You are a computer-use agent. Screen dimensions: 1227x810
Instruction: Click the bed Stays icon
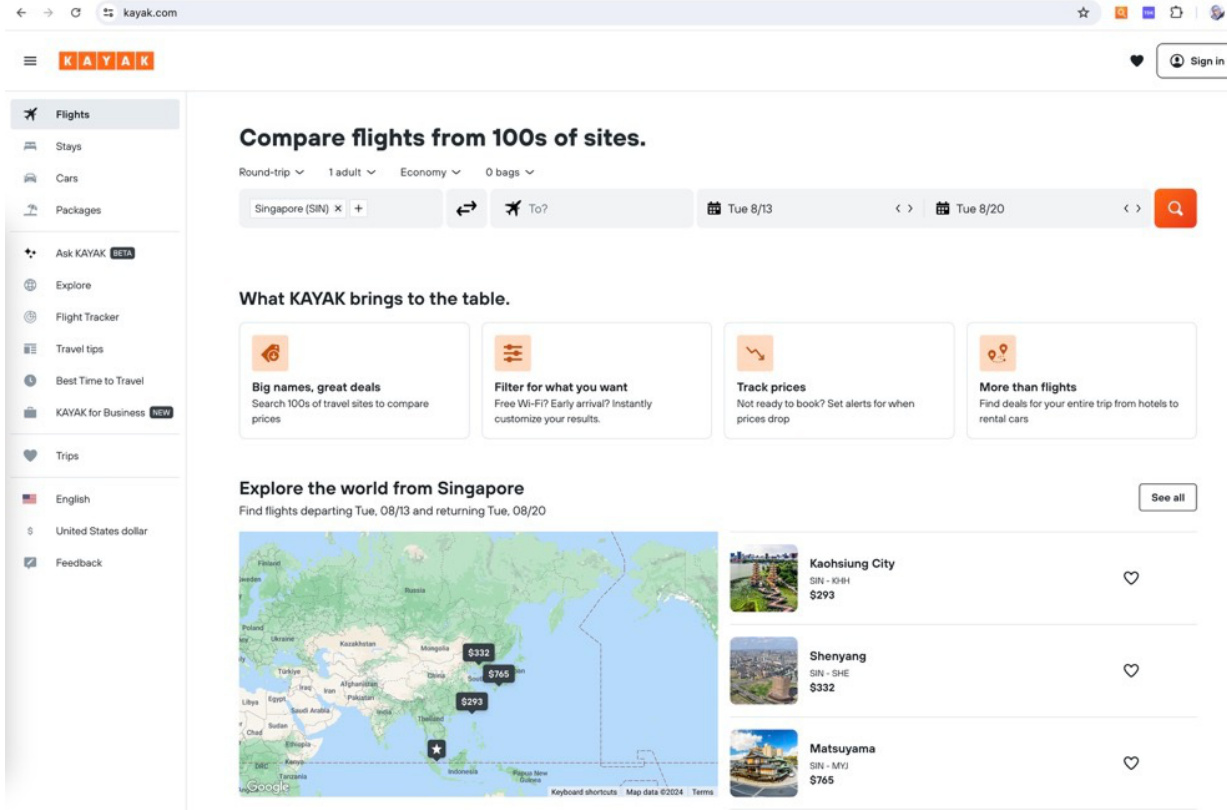coord(30,146)
